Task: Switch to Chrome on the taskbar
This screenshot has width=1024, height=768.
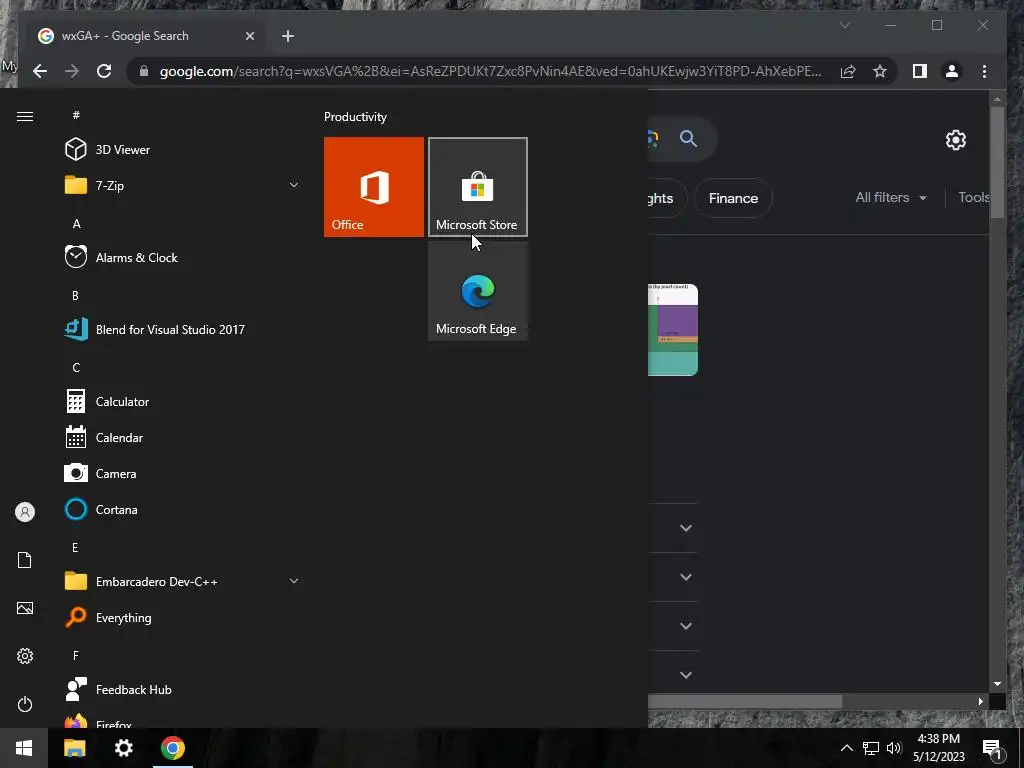Action: tap(173, 748)
